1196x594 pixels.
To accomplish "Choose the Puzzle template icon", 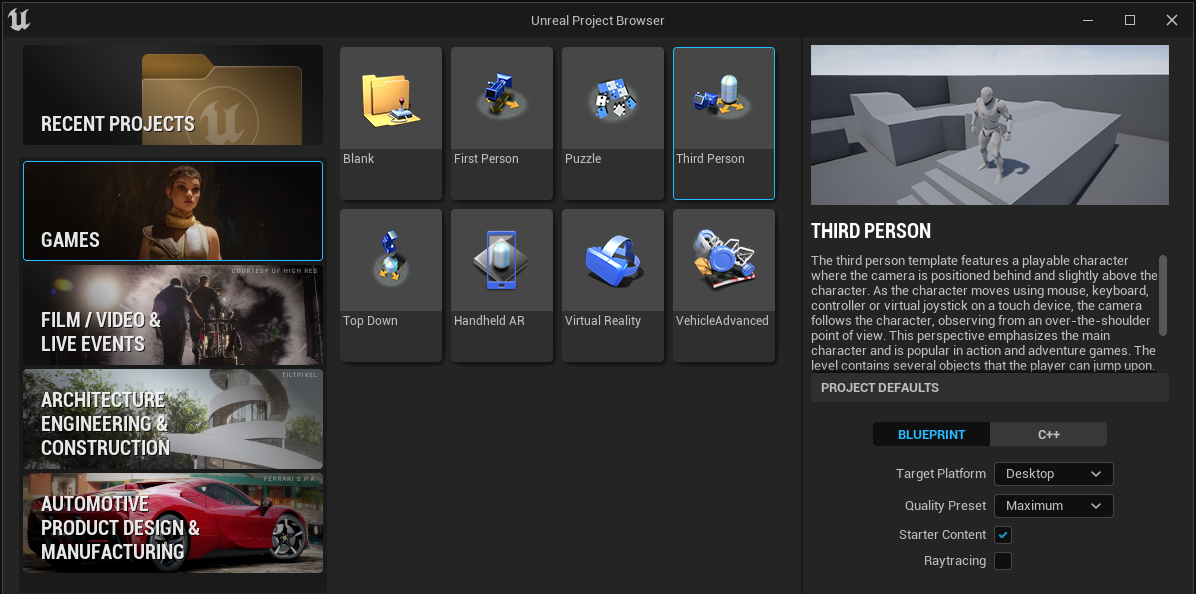I will [612, 98].
